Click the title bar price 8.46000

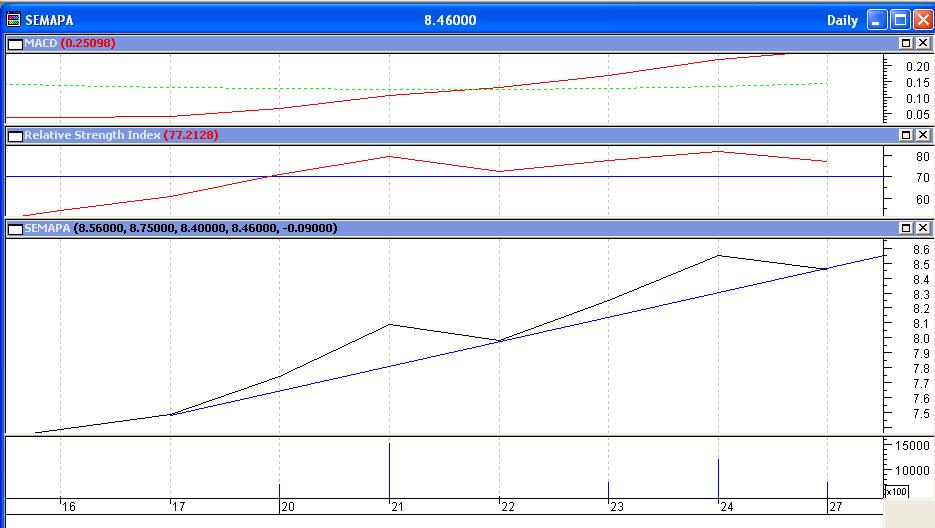[450, 20]
